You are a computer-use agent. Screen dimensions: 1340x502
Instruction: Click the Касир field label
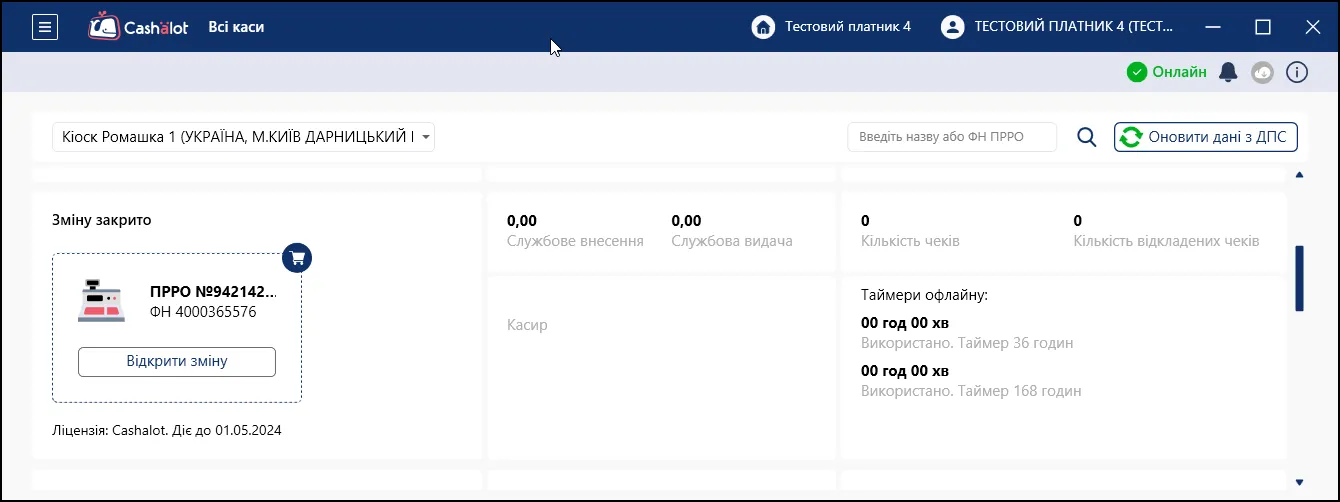(527, 325)
